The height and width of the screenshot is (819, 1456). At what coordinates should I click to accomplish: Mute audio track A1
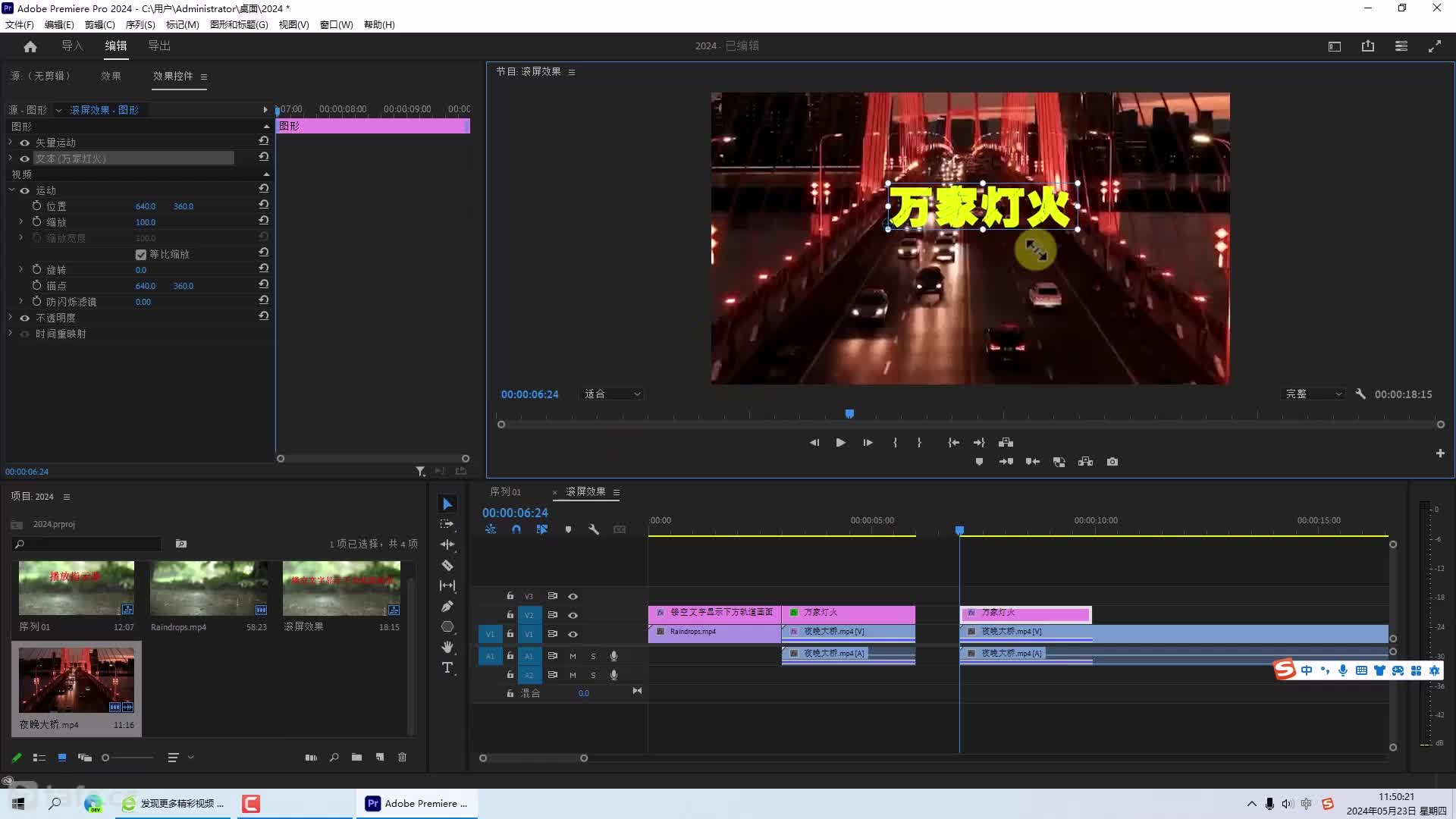point(573,657)
